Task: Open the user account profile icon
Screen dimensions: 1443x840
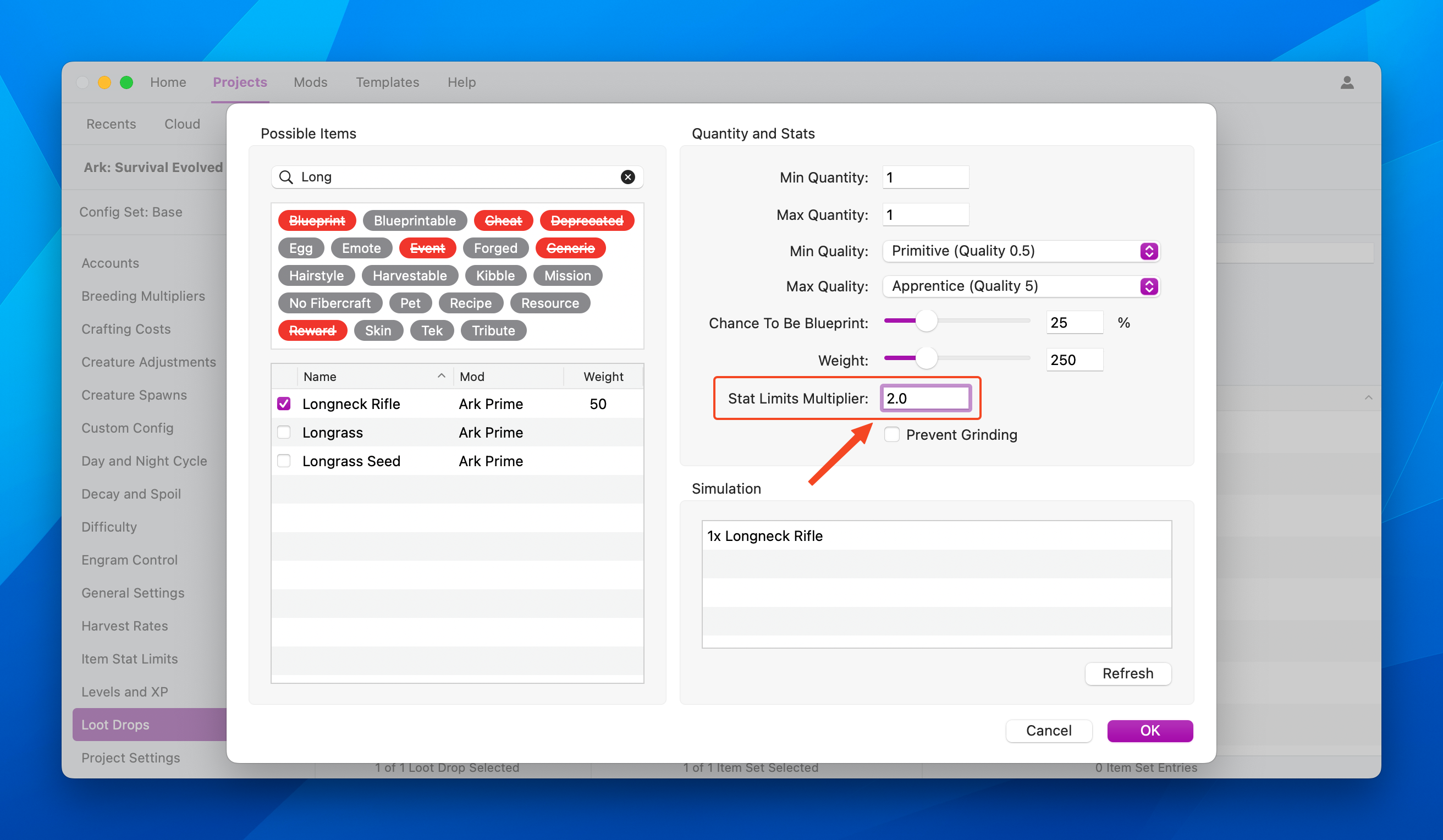Action: (1347, 82)
